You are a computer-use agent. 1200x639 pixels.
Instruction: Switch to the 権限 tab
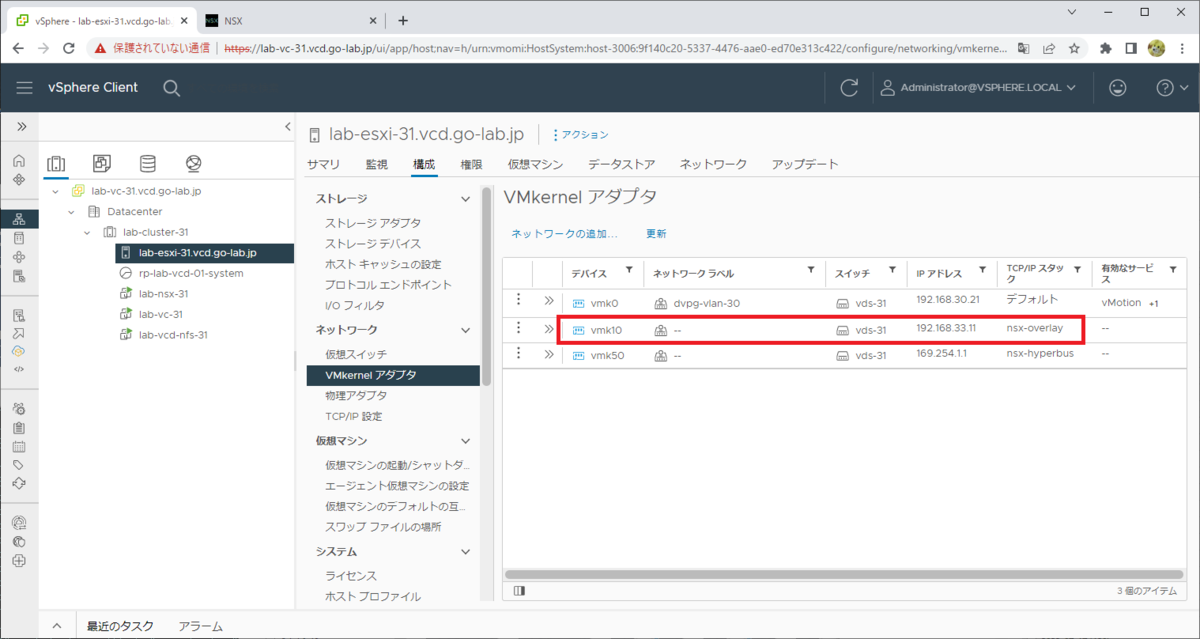pyautogui.click(x=471, y=164)
